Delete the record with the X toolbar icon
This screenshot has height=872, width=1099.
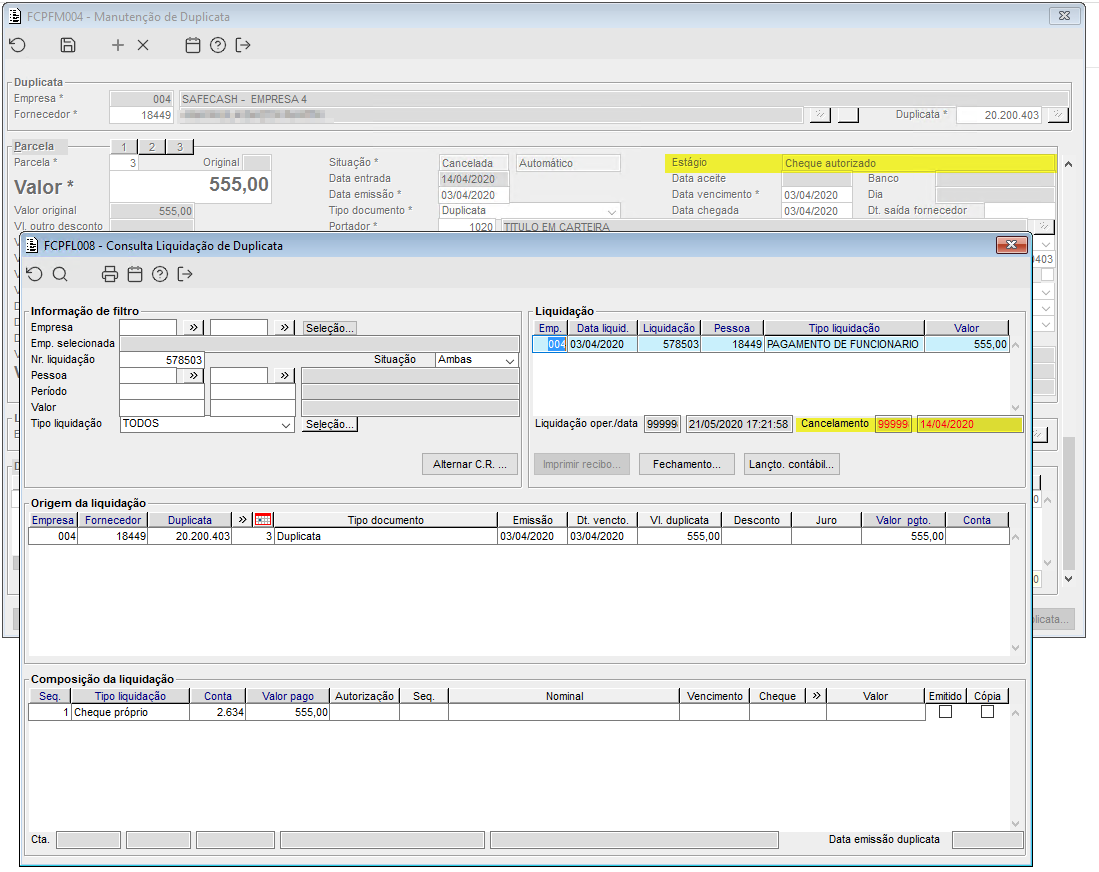(x=143, y=45)
